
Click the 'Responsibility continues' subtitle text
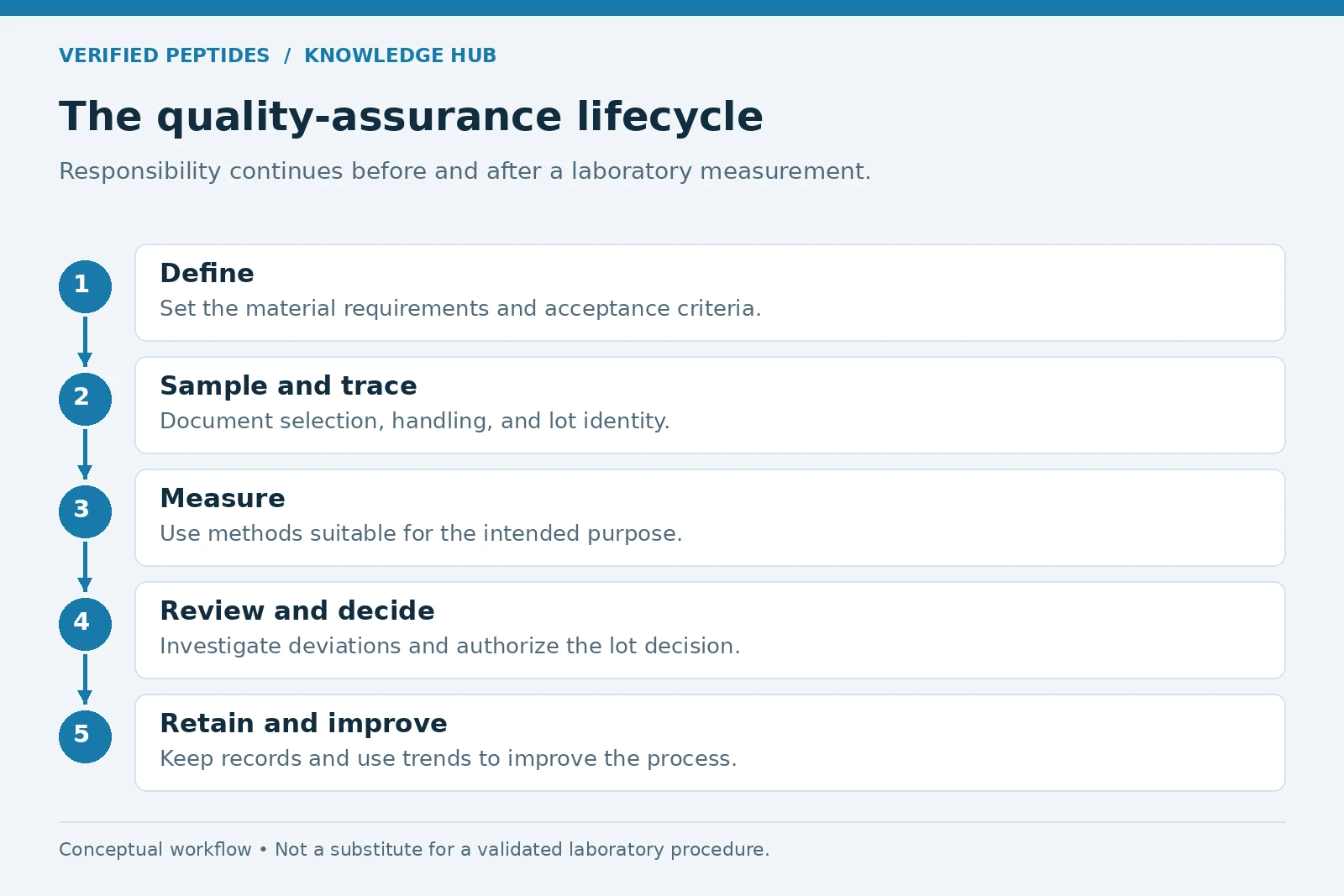[x=465, y=171]
